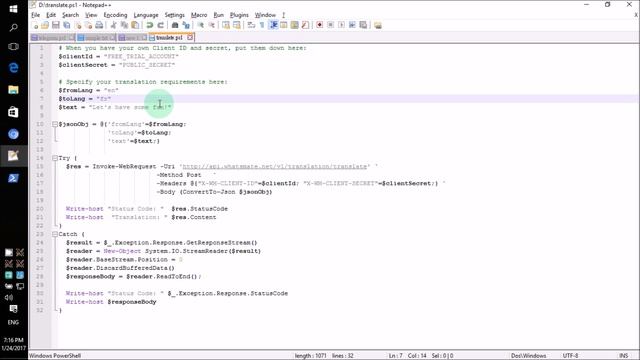Click the Close All toolbar icon
The width and height of the screenshot is (640, 360).
[x=88, y=25]
